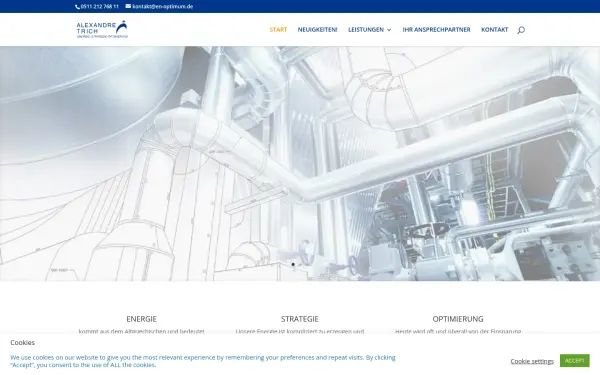Click the phone icon in top bar

tap(78, 7)
